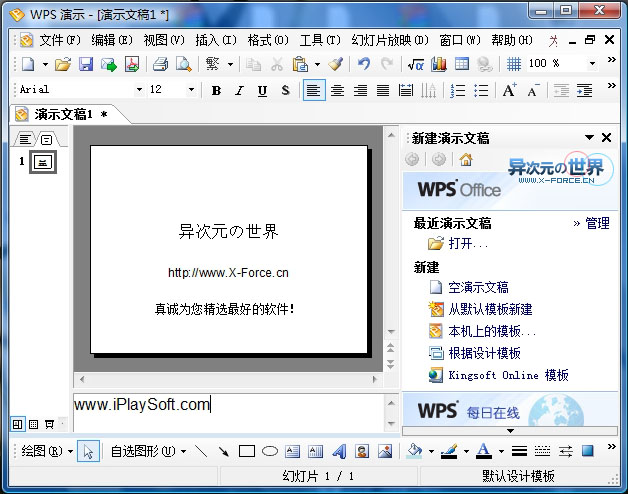Open the 文件 (File) menu
The width and height of the screenshot is (628, 494).
pos(60,40)
